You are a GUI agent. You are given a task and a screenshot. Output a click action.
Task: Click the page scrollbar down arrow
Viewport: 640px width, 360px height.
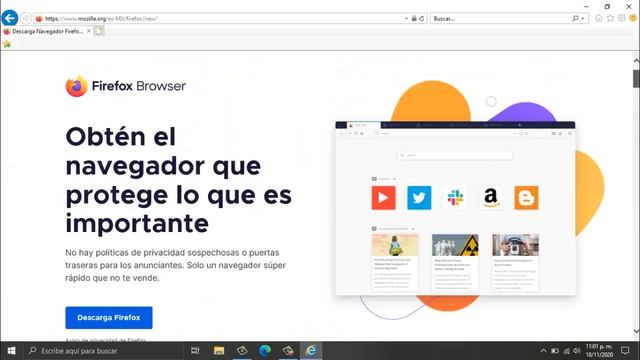click(636, 331)
